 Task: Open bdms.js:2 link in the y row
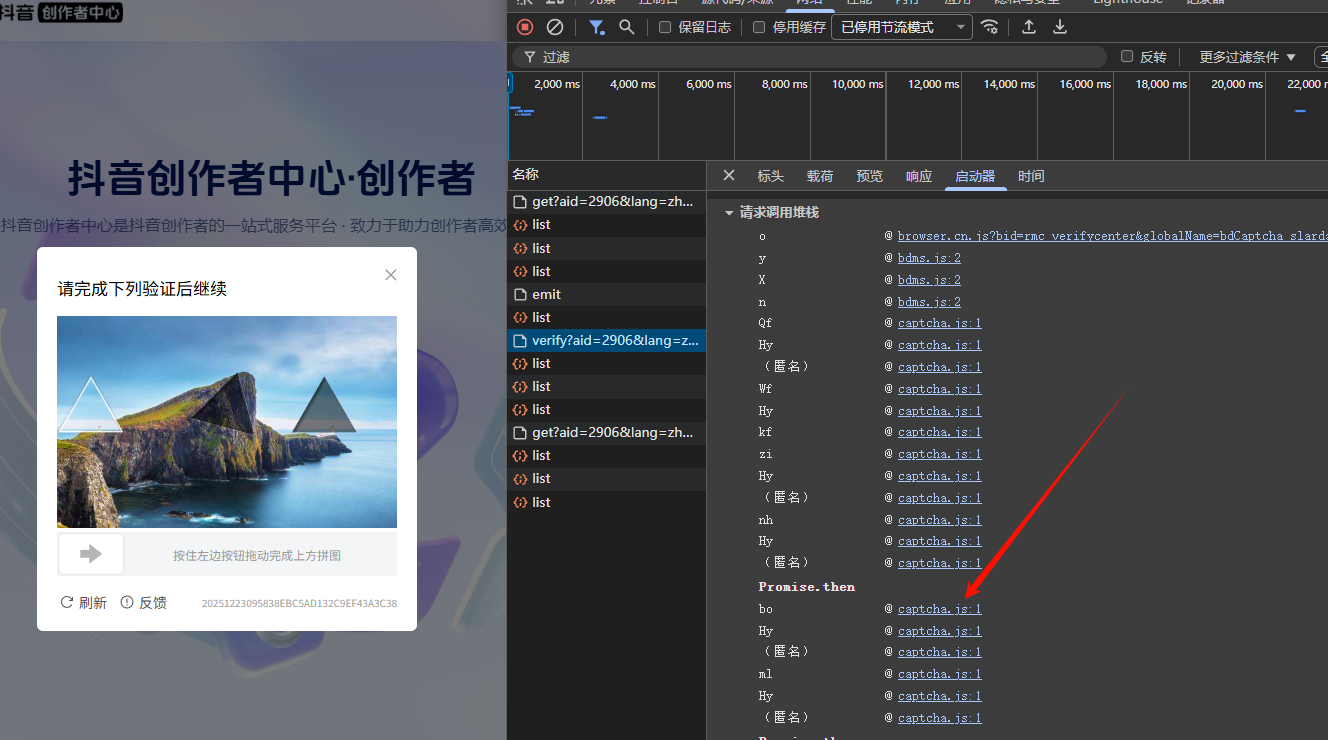click(x=929, y=258)
